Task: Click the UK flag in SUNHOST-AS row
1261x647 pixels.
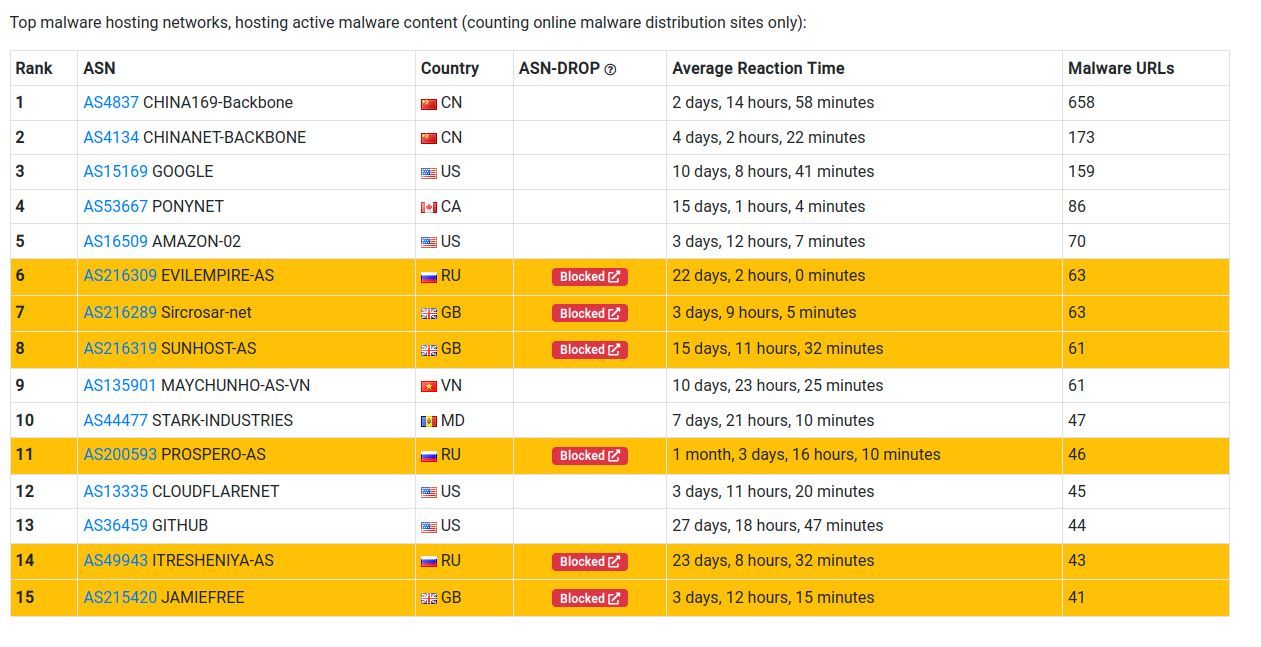Action: click(x=429, y=349)
